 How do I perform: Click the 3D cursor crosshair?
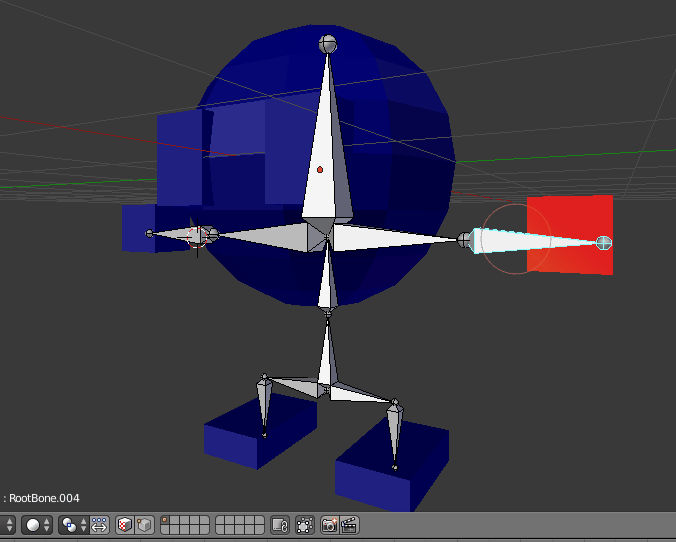click(x=197, y=237)
